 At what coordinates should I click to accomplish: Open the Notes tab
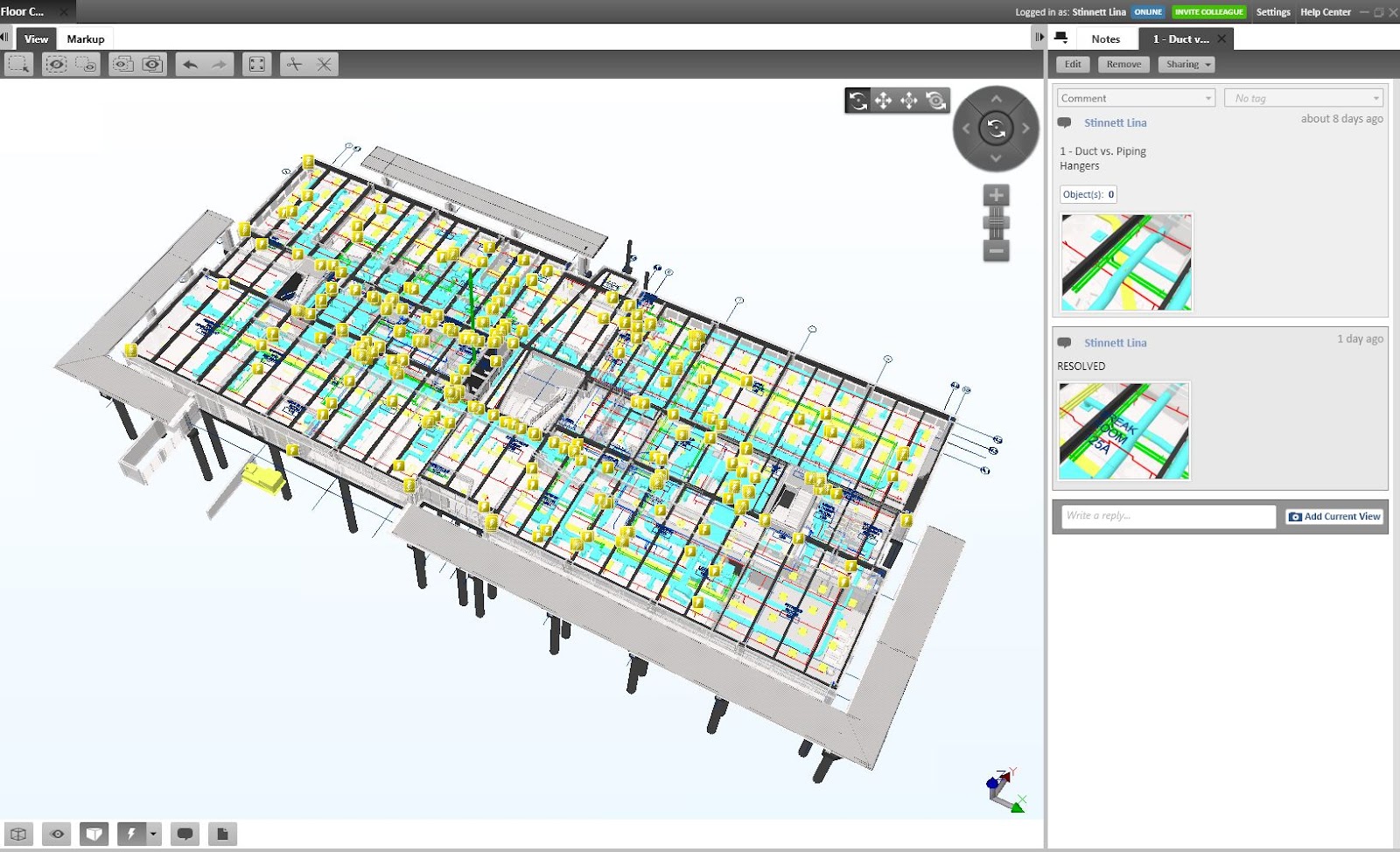[1106, 38]
